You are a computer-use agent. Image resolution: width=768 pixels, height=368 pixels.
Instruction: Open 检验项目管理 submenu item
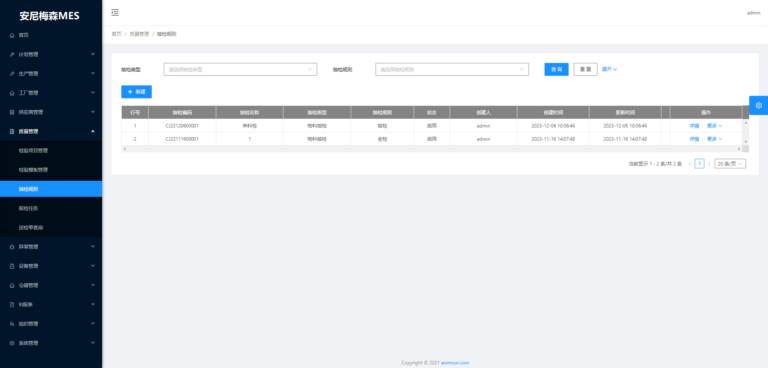[51, 150]
